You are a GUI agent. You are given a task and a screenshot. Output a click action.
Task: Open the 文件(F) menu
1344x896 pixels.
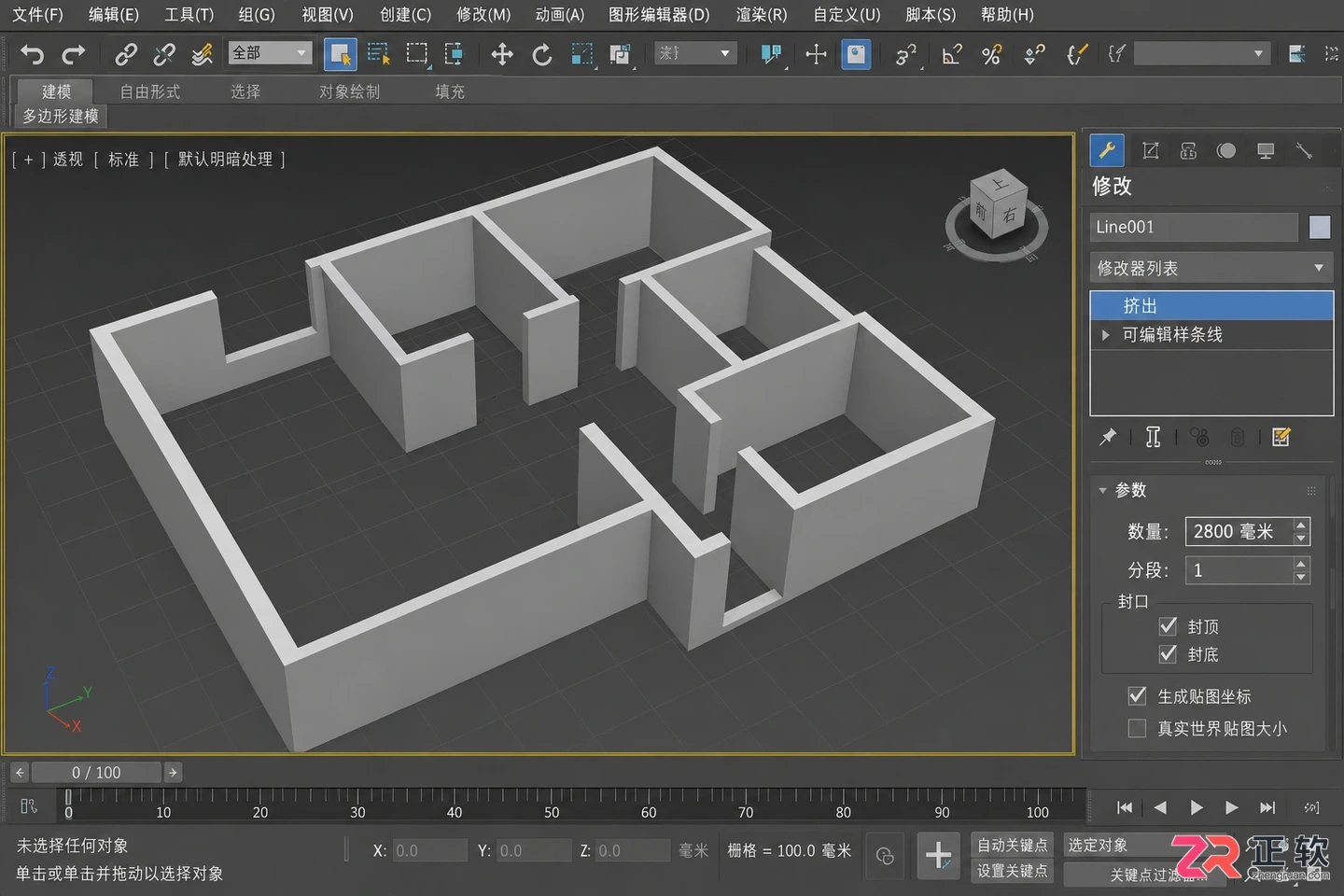(38, 15)
